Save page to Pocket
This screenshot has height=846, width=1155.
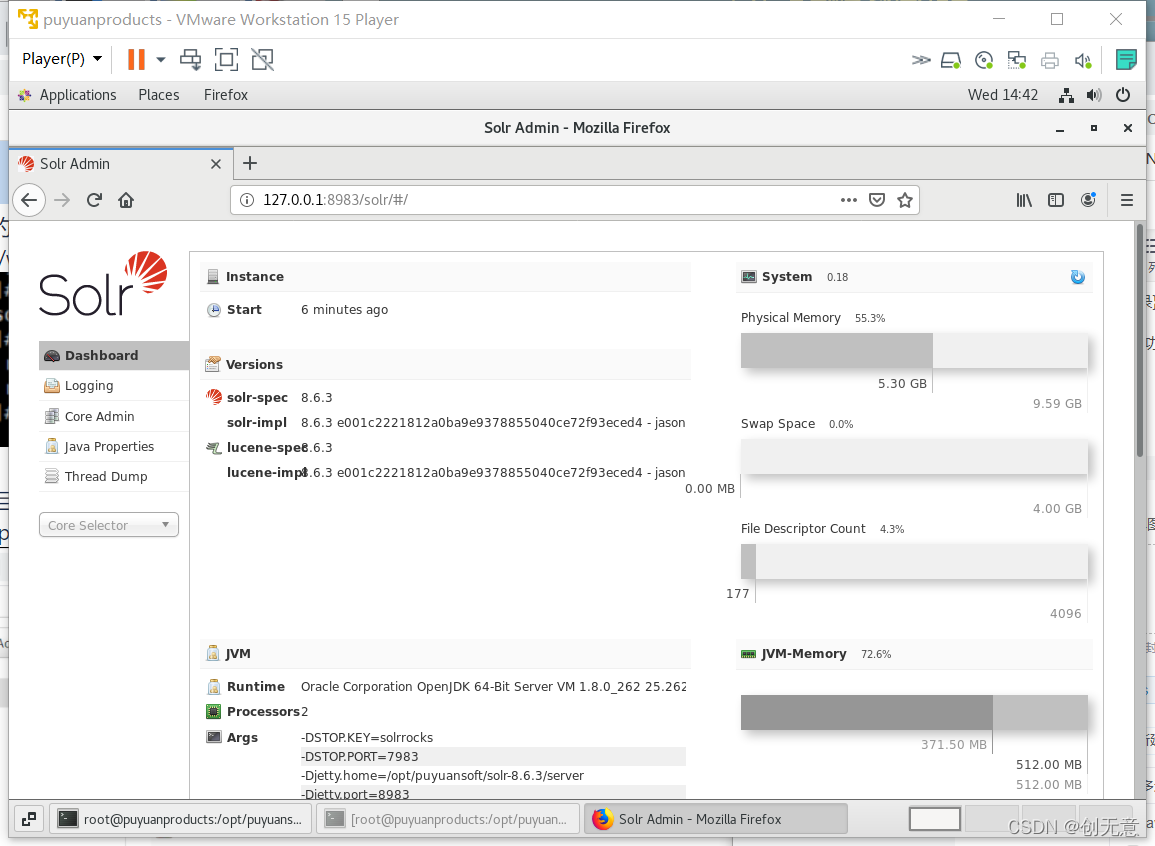(x=877, y=200)
